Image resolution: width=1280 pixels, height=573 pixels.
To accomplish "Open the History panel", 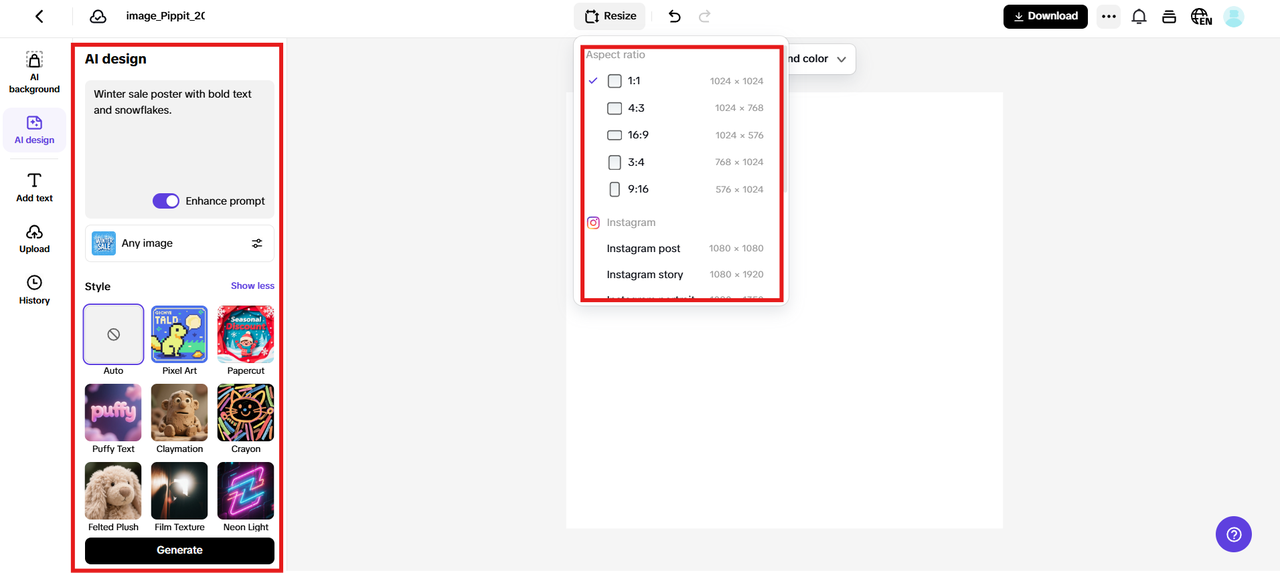I will (34, 289).
